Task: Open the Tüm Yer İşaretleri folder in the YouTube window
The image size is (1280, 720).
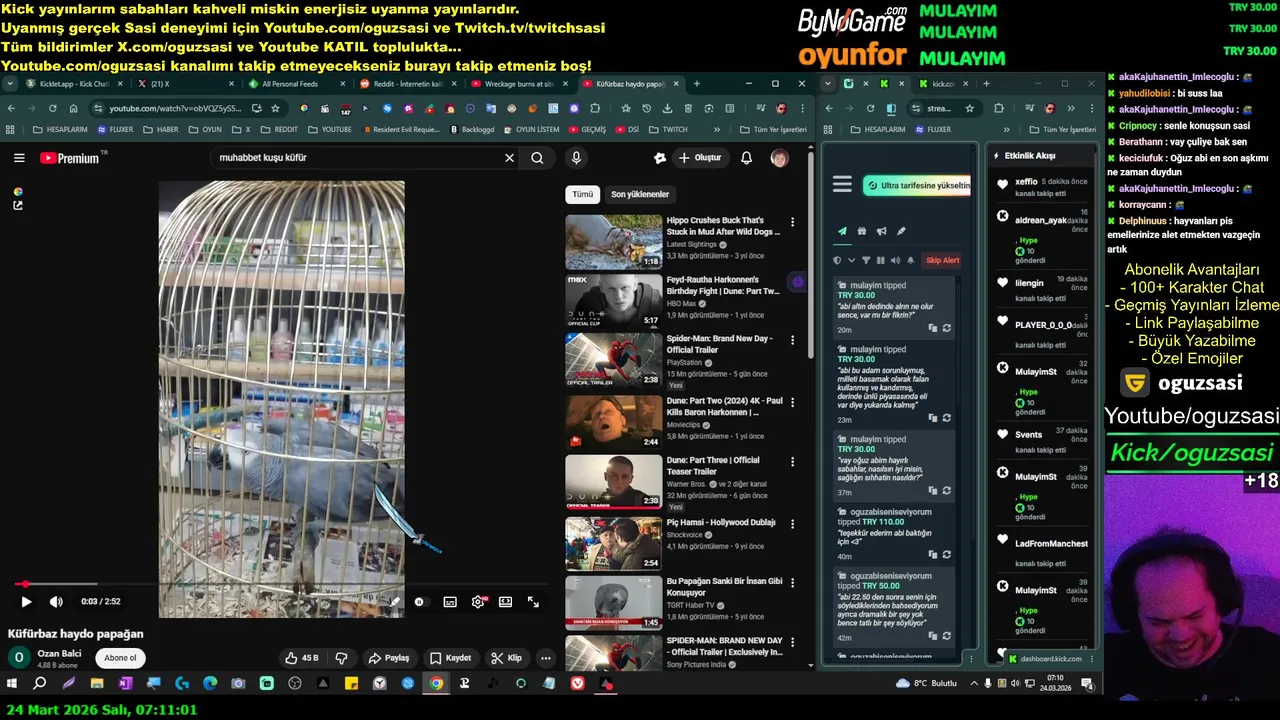Action: point(773,129)
